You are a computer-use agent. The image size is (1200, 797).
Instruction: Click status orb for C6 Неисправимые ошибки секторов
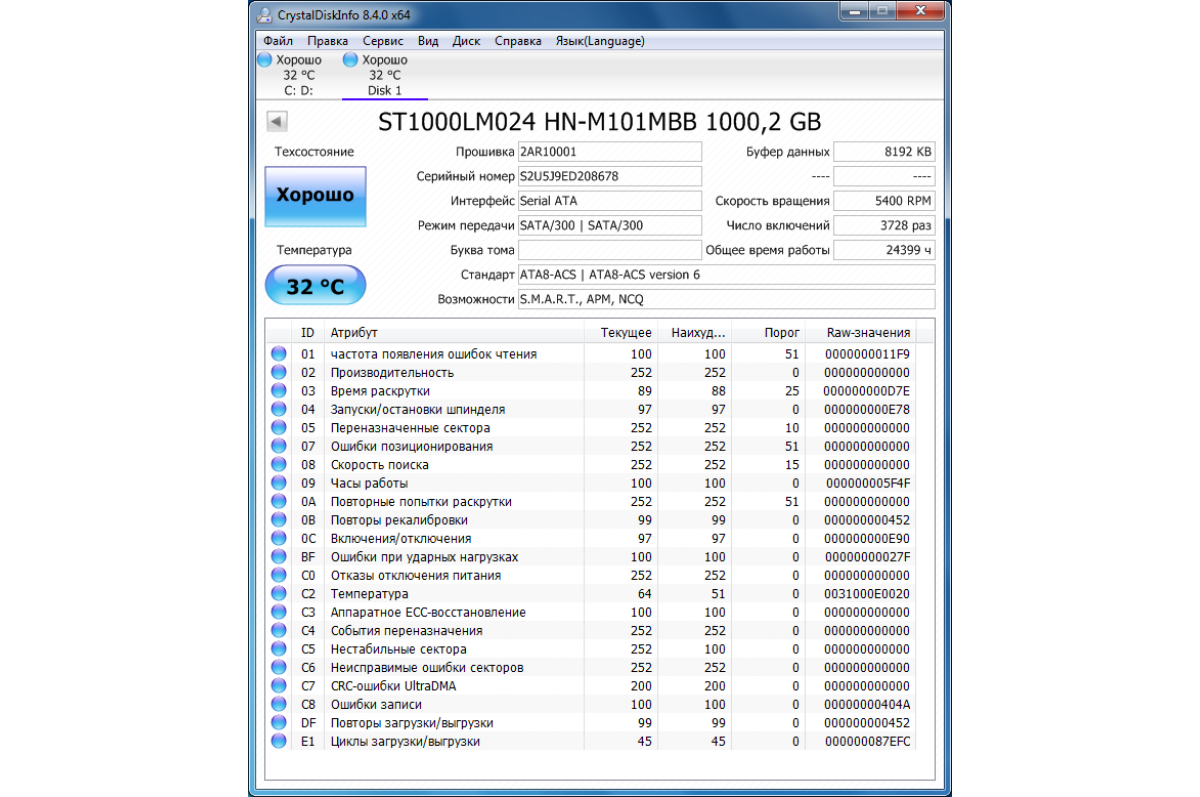pyautogui.click(x=278, y=667)
